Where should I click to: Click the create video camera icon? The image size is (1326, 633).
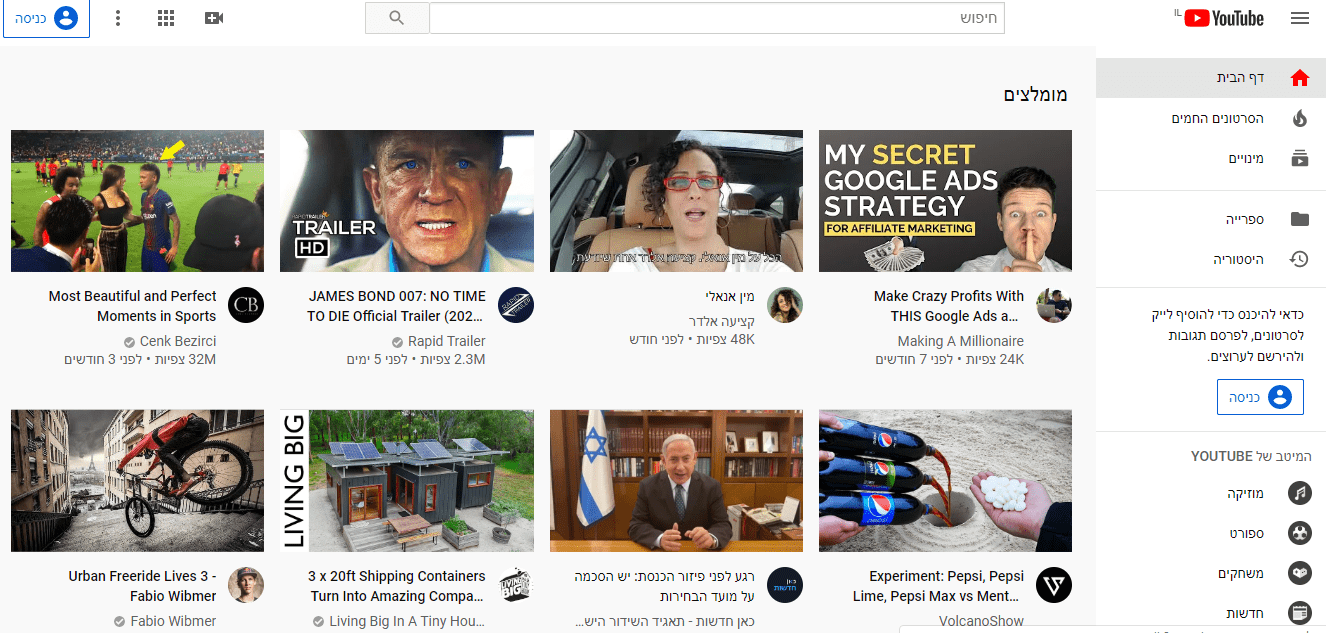(x=213, y=18)
